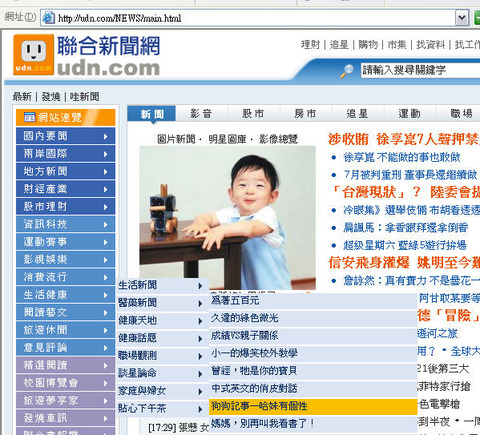Switch to the 影音 tab

tap(201, 114)
